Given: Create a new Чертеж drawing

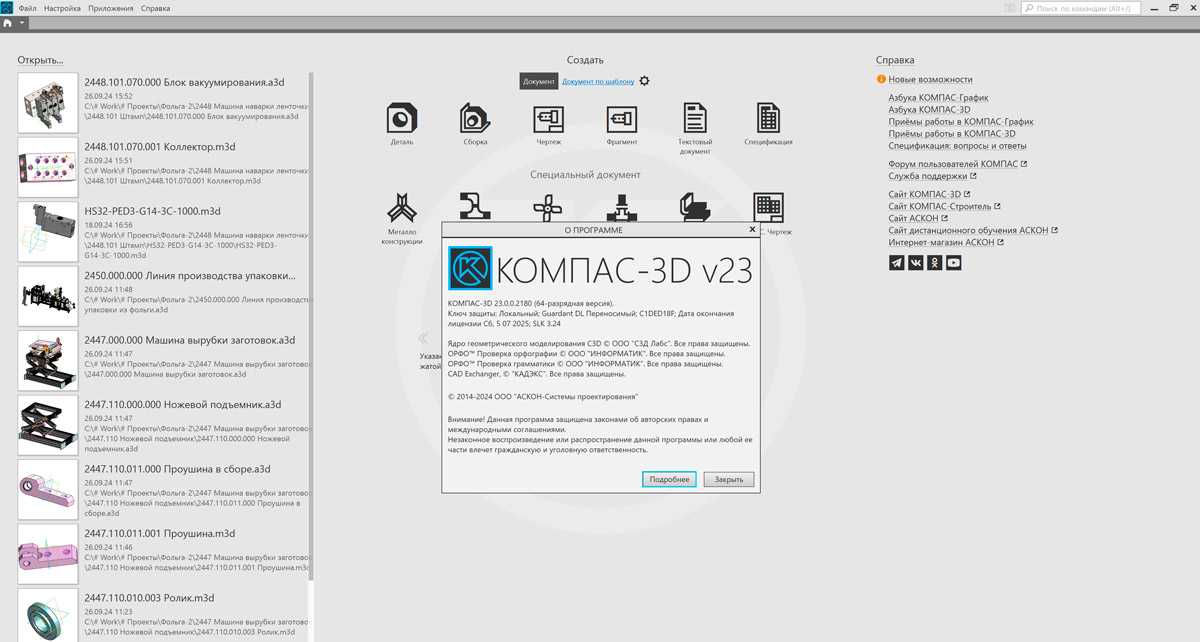Looking at the screenshot, I should coord(548,118).
